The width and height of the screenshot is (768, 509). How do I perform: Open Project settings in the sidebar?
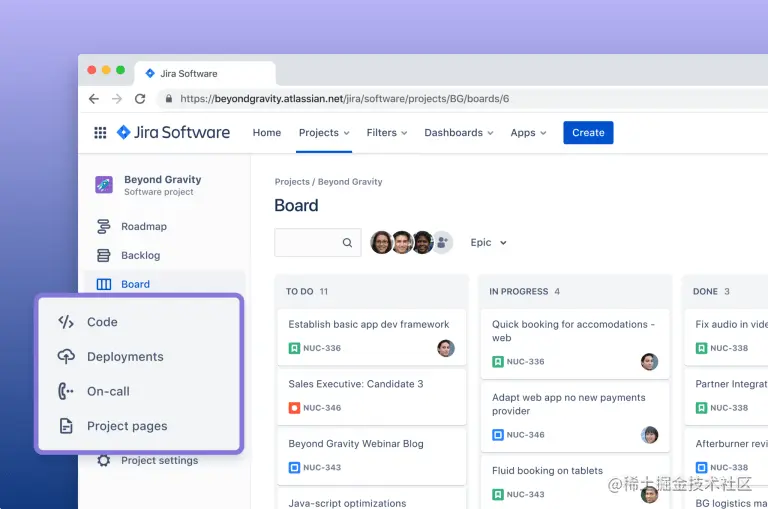coord(160,461)
